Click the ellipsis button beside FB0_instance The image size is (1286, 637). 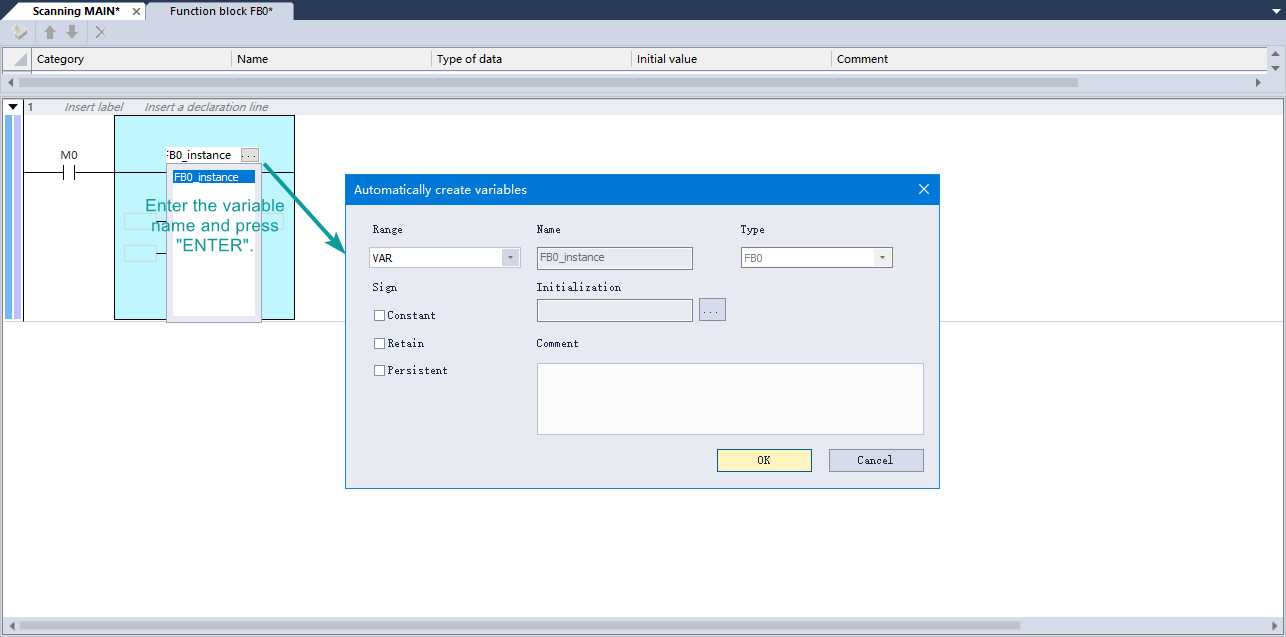pyautogui.click(x=250, y=155)
